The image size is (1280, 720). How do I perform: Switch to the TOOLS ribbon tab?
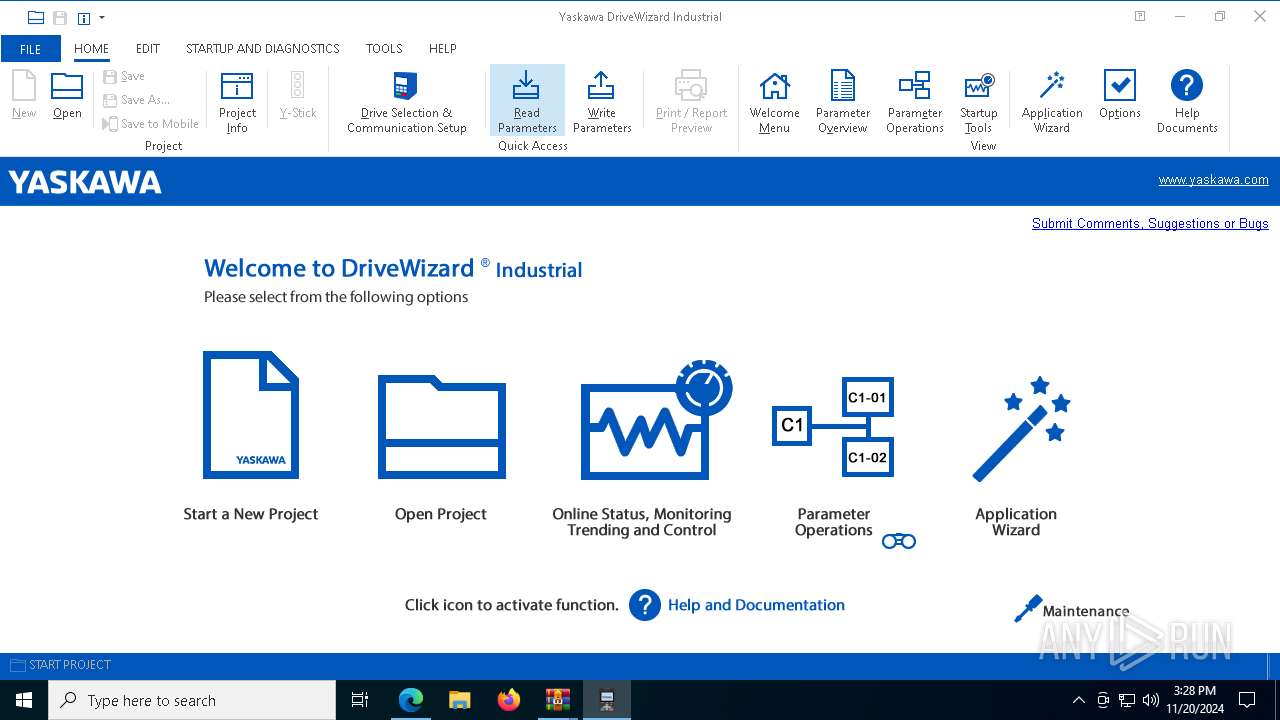384,48
